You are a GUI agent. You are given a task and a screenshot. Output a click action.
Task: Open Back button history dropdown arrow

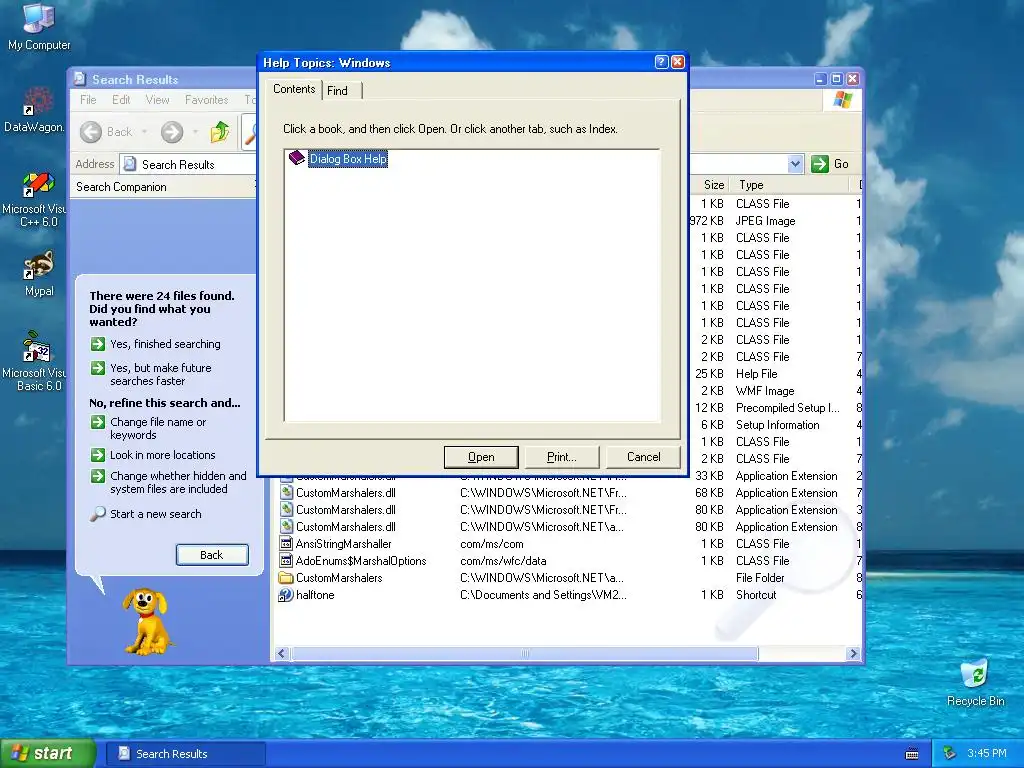144,132
